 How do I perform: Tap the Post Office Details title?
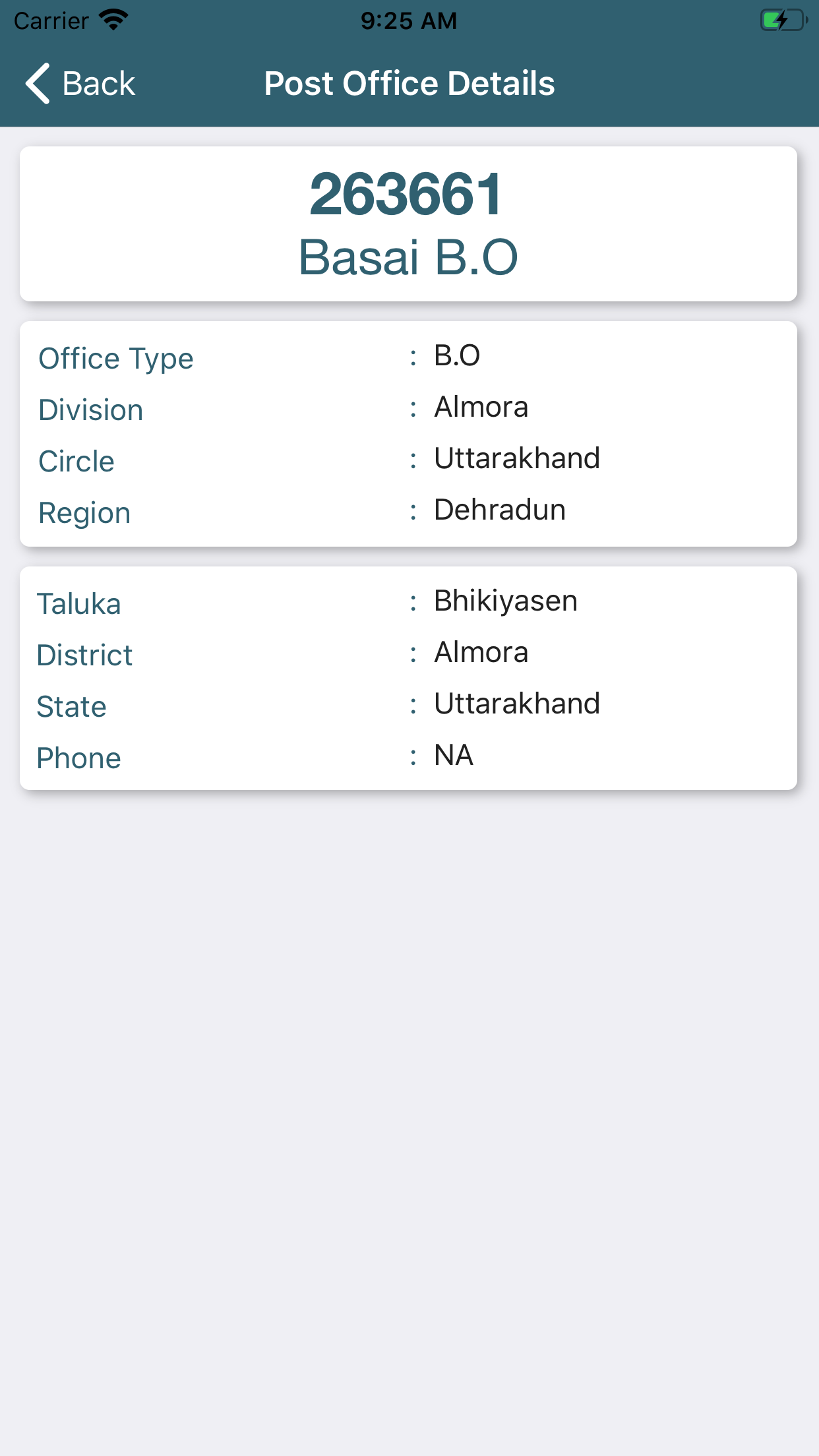[409, 84]
